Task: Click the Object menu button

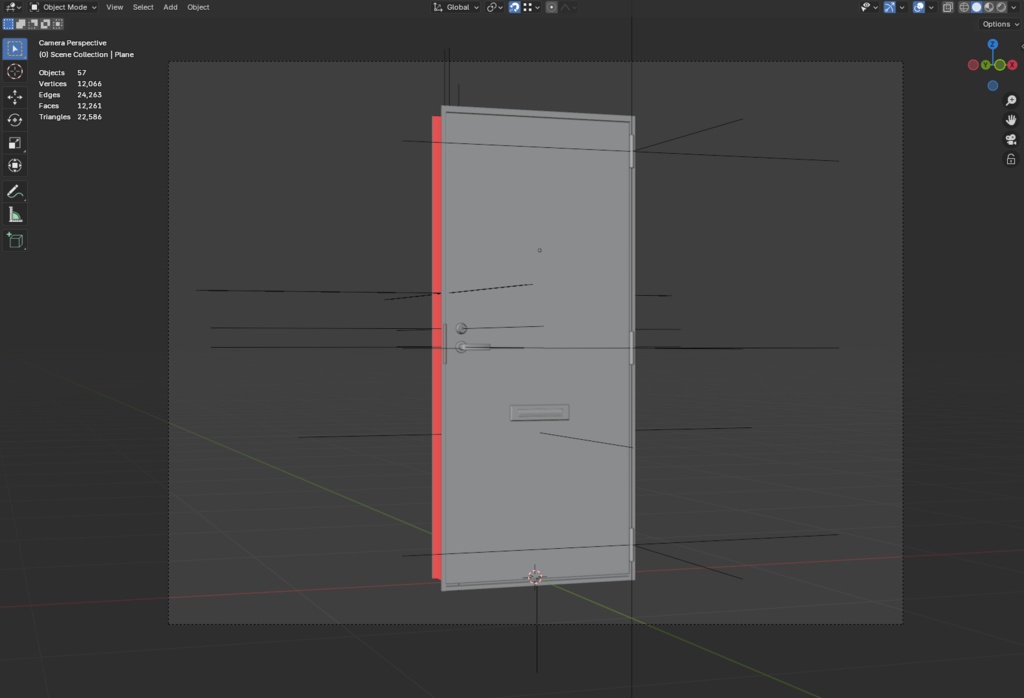Action: tap(199, 7)
